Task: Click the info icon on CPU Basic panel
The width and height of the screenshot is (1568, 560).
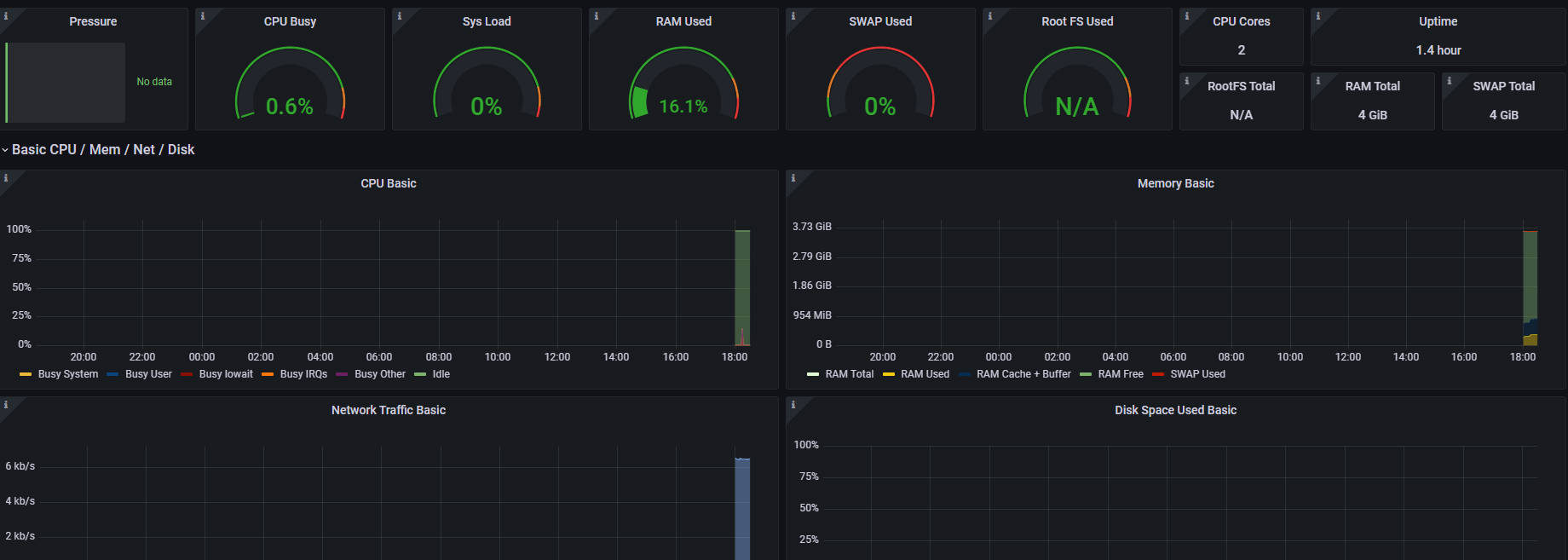Action: pos(5,177)
